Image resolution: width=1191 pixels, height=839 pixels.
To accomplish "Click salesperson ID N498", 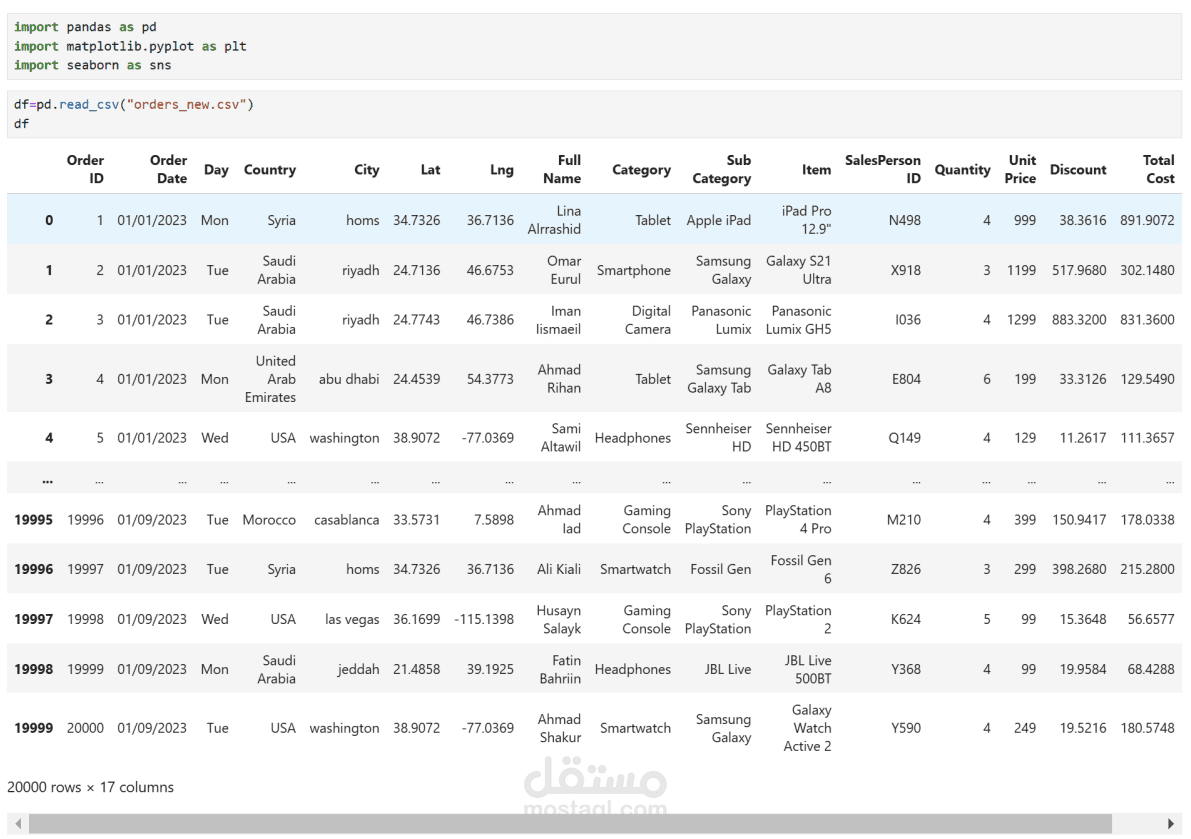I will [905, 220].
